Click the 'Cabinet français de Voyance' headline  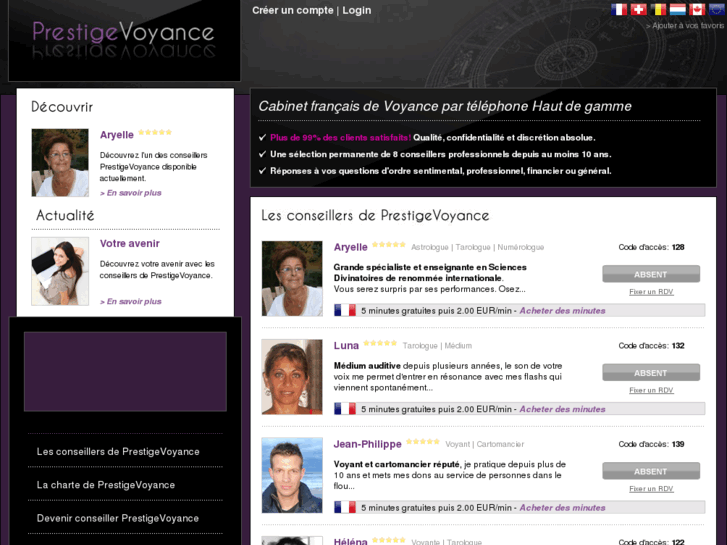[x=445, y=106]
